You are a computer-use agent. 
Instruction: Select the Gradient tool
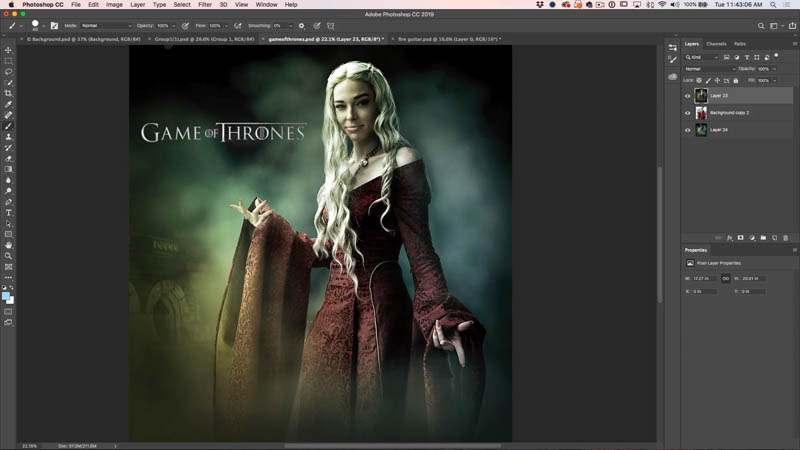point(8,169)
